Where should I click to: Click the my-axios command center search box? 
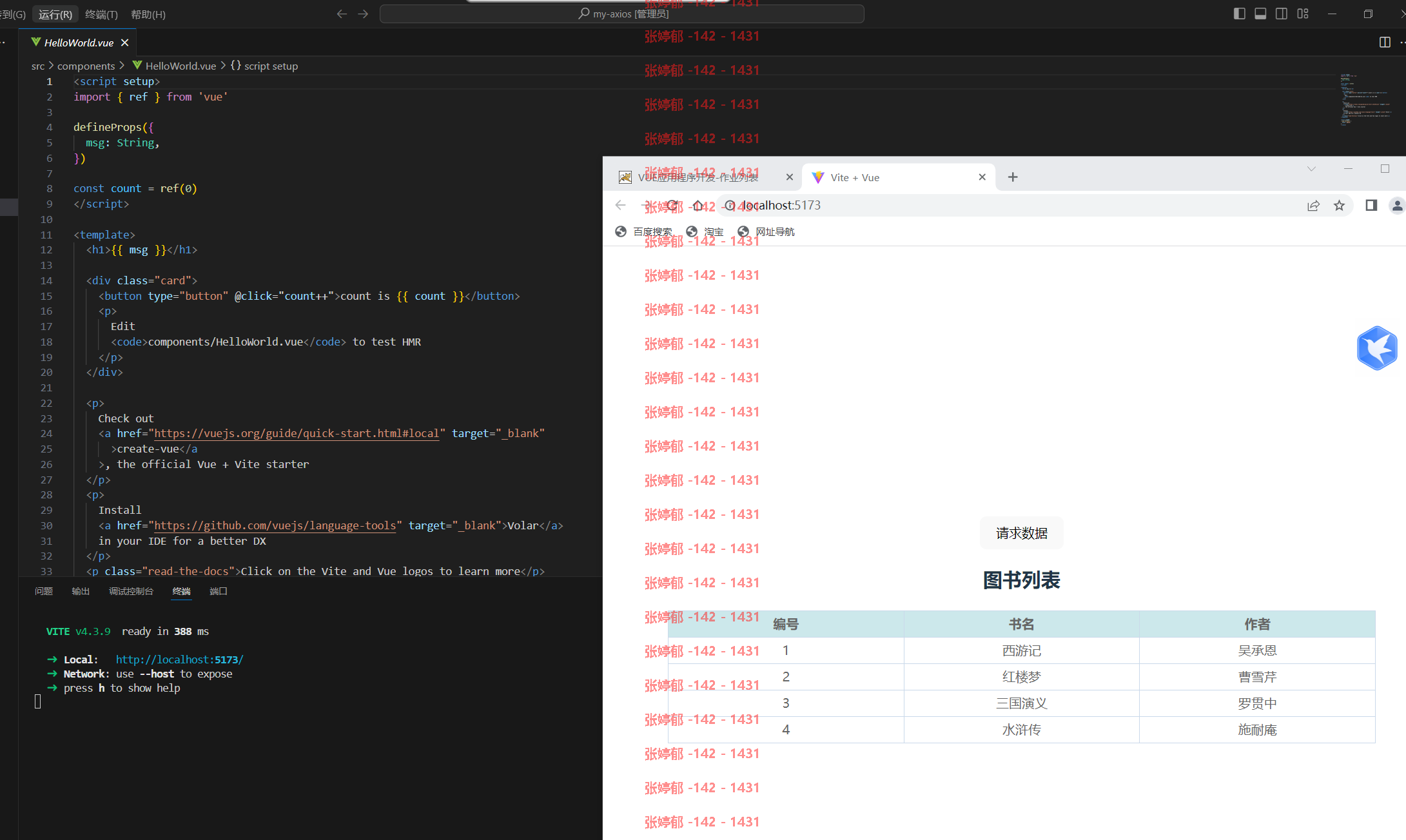tap(622, 14)
